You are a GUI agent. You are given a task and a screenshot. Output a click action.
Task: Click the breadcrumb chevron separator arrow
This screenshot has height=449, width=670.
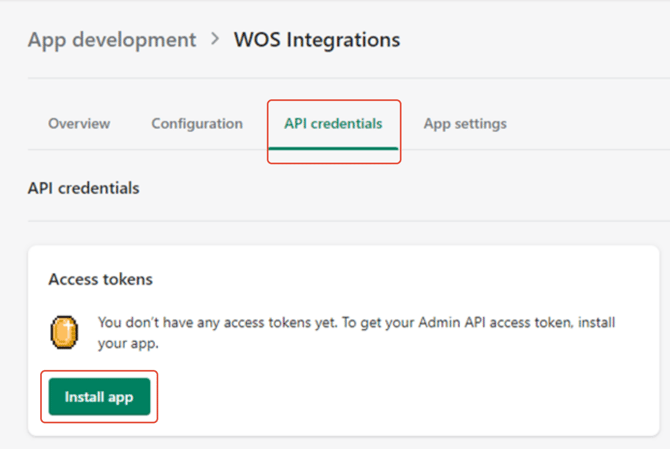coord(215,40)
